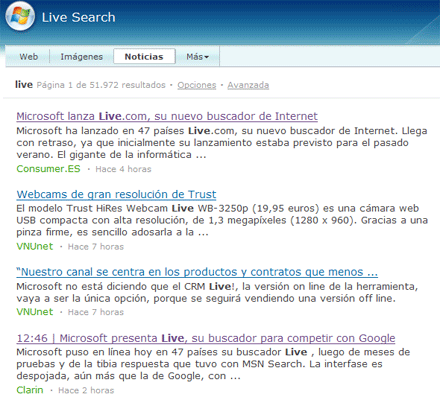Click the Live Search title text

pos(78,17)
